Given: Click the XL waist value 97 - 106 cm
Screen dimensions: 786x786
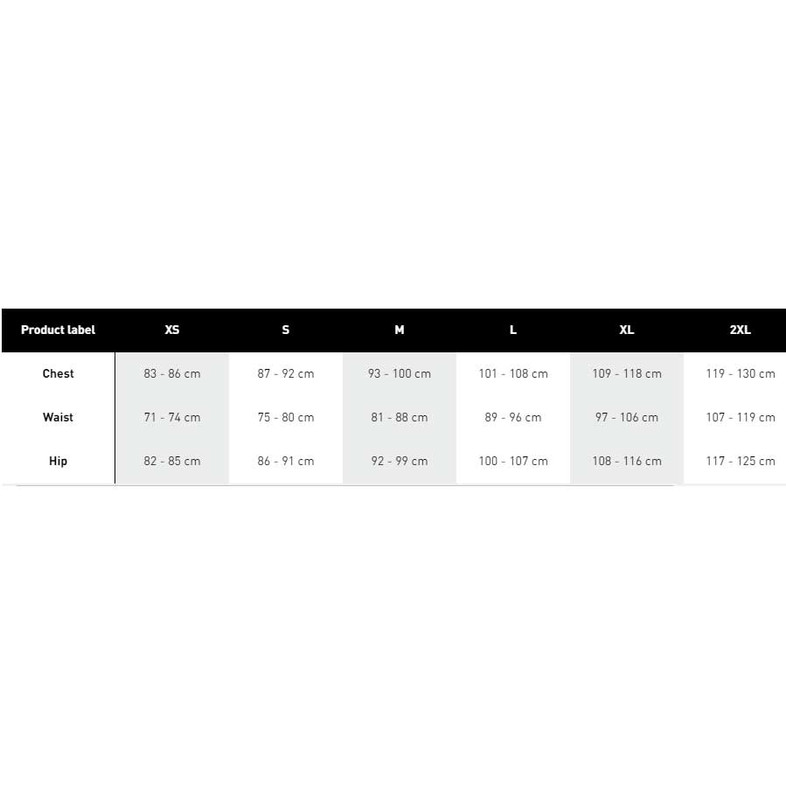Looking at the screenshot, I should tap(627, 417).
